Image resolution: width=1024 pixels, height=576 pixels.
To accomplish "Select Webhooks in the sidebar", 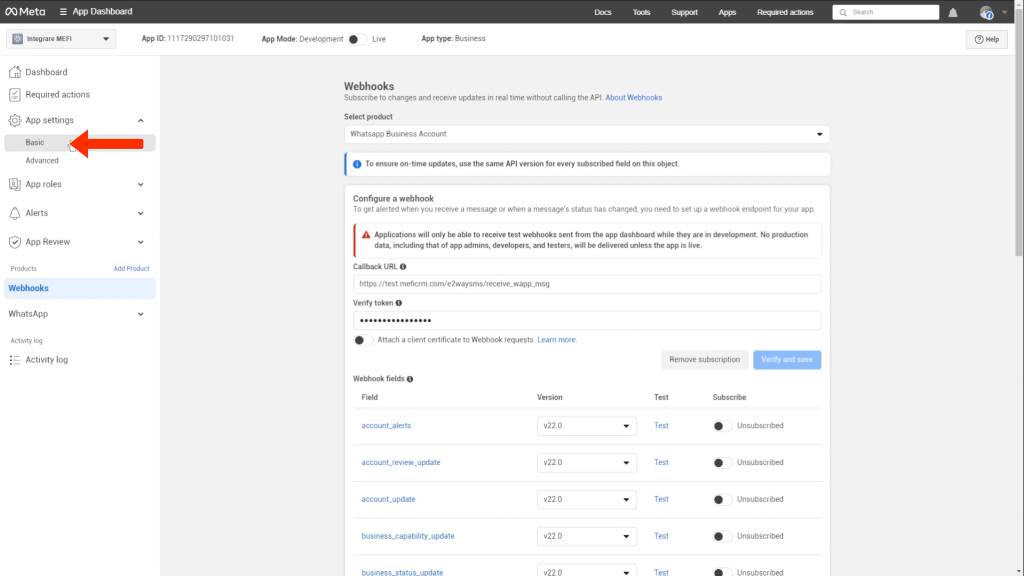I will 80,288.
